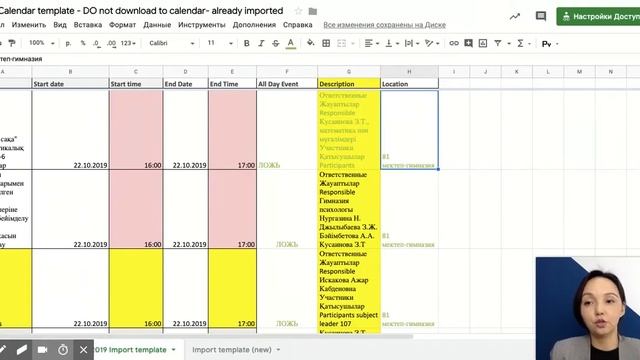Viewport: 640px width, 360px height.
Task: Open the vertical align dropdown
Action: click(392, 43)
